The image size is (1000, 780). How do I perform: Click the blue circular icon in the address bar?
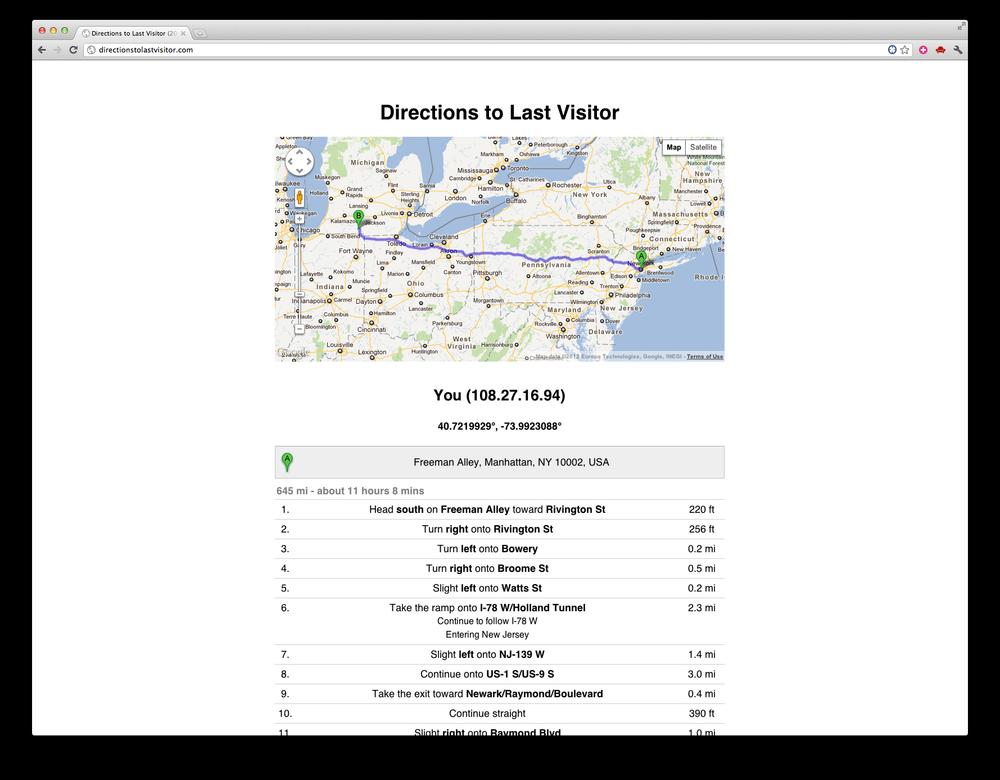892,50
